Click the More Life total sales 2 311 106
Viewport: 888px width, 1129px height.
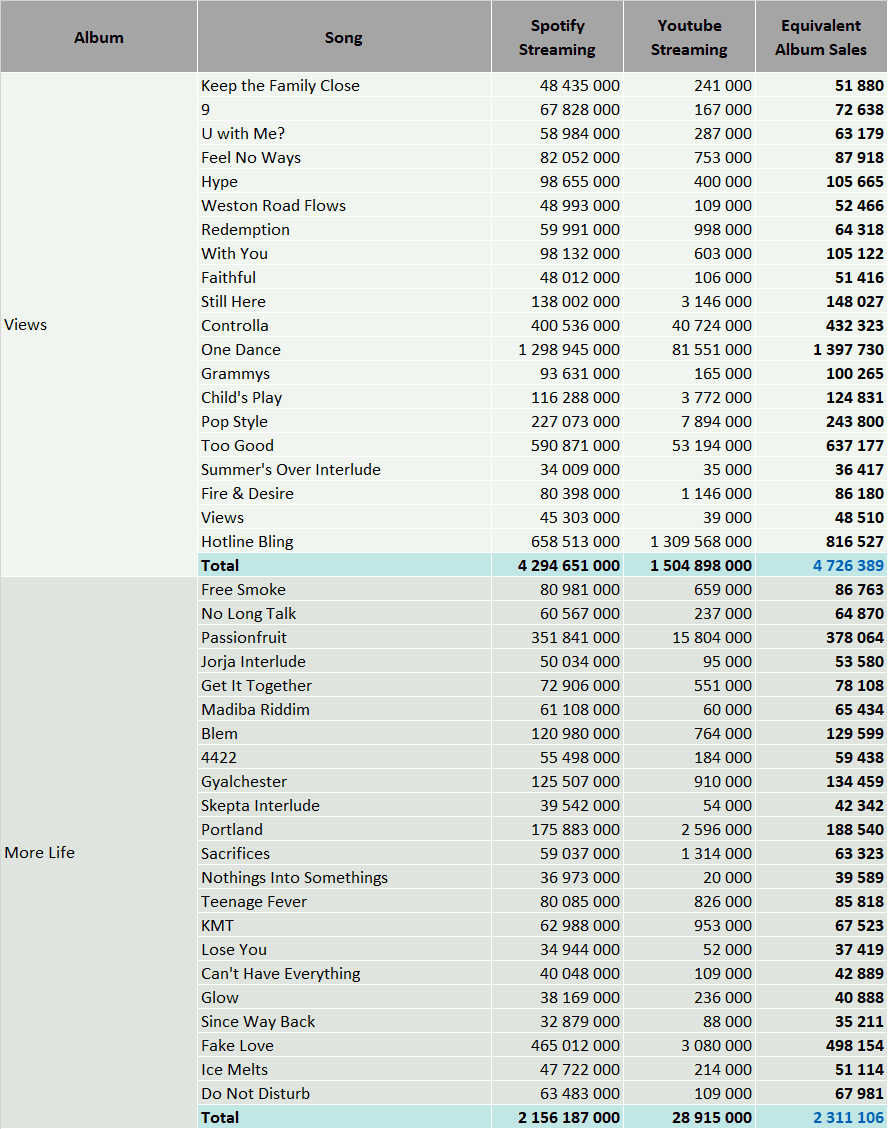(x=848, y=1117)
